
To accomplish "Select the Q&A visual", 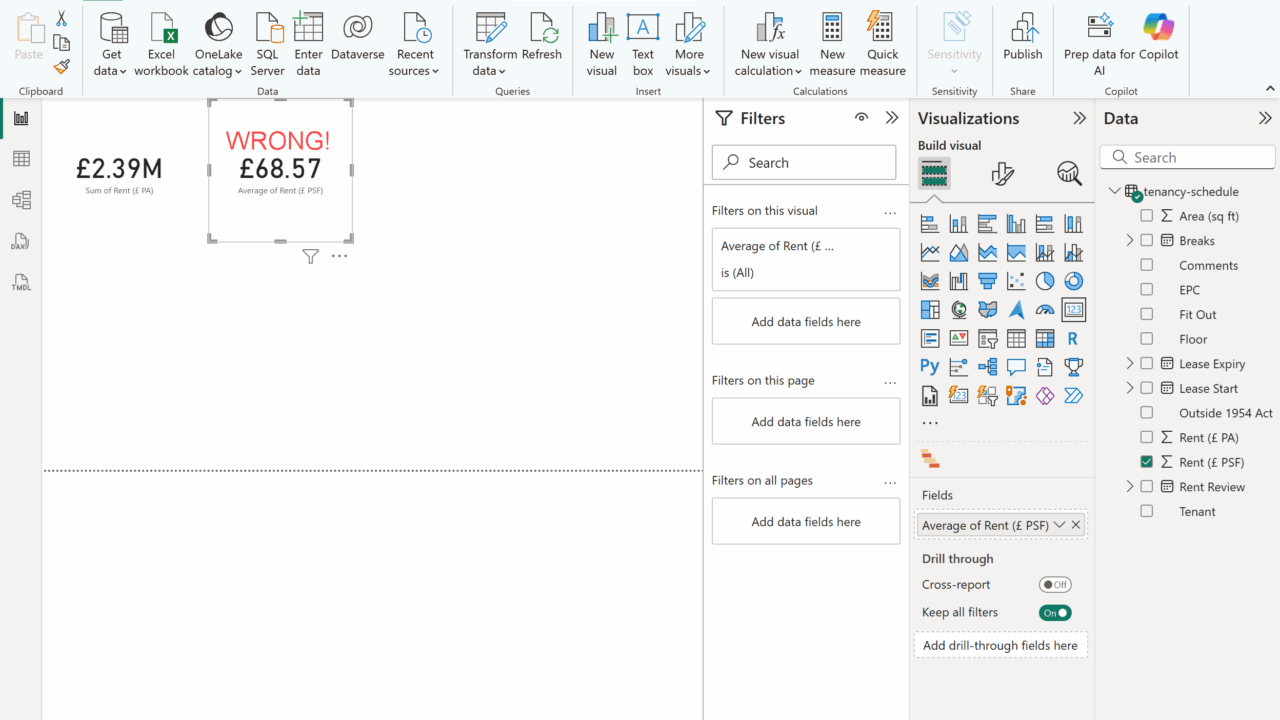I will click(x=1016, y=367).
